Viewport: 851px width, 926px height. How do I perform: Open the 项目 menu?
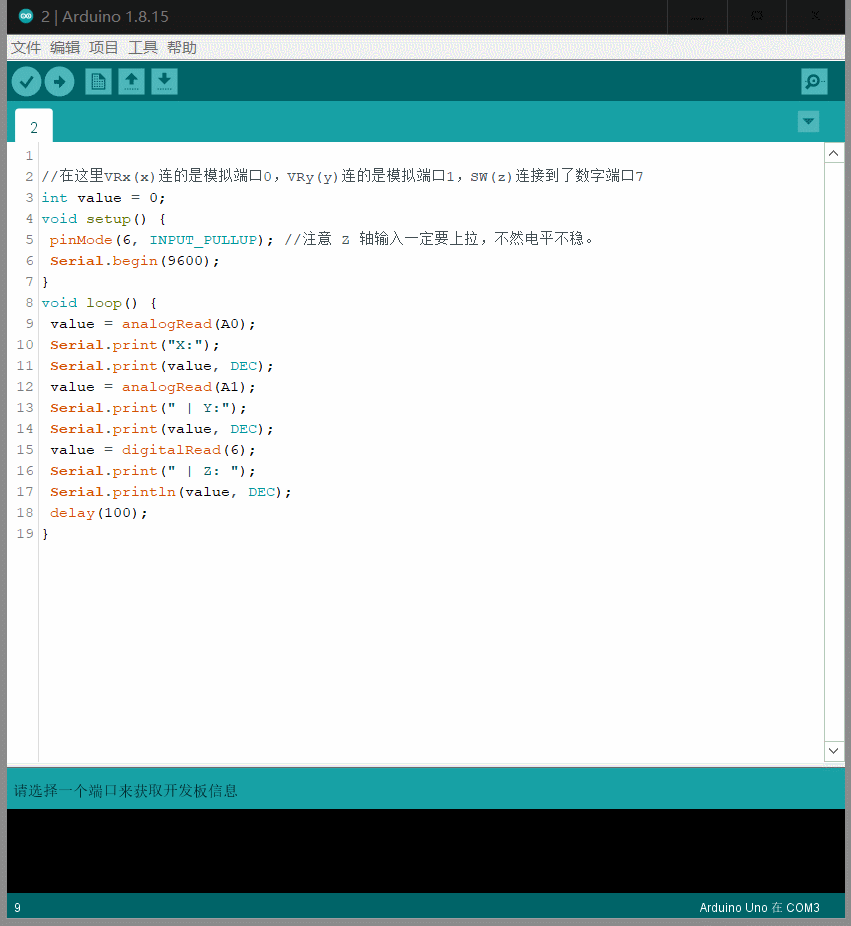click(x=104, y=47)
